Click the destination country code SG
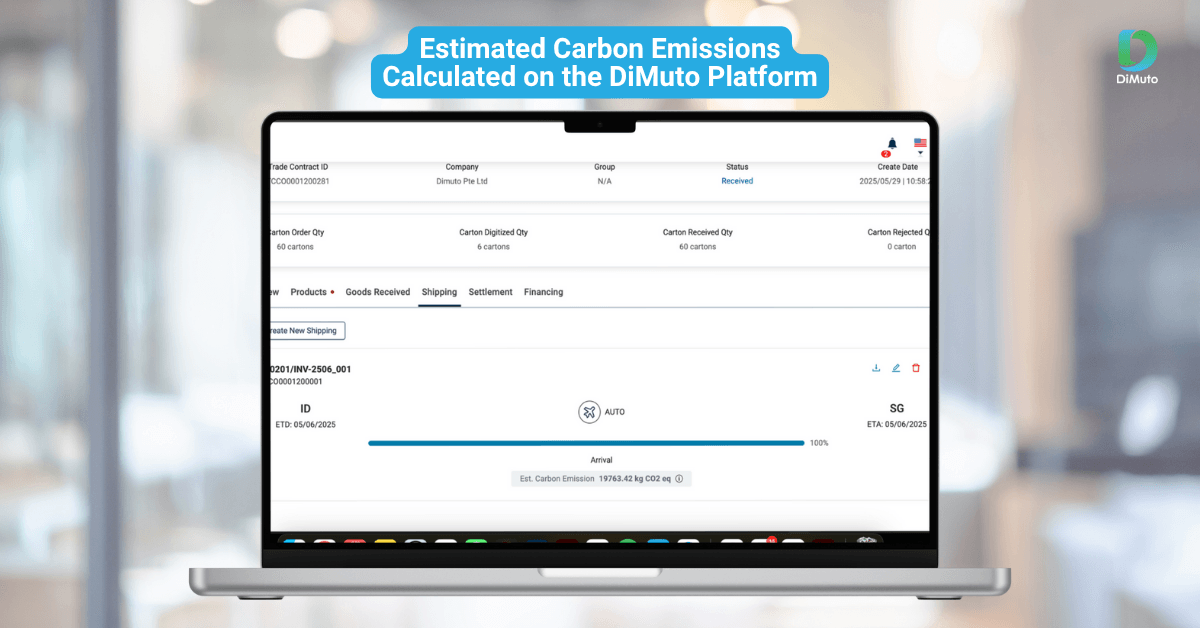This screenshot has height=628, width=1200. pyautogui.click(x=897, y=409)
